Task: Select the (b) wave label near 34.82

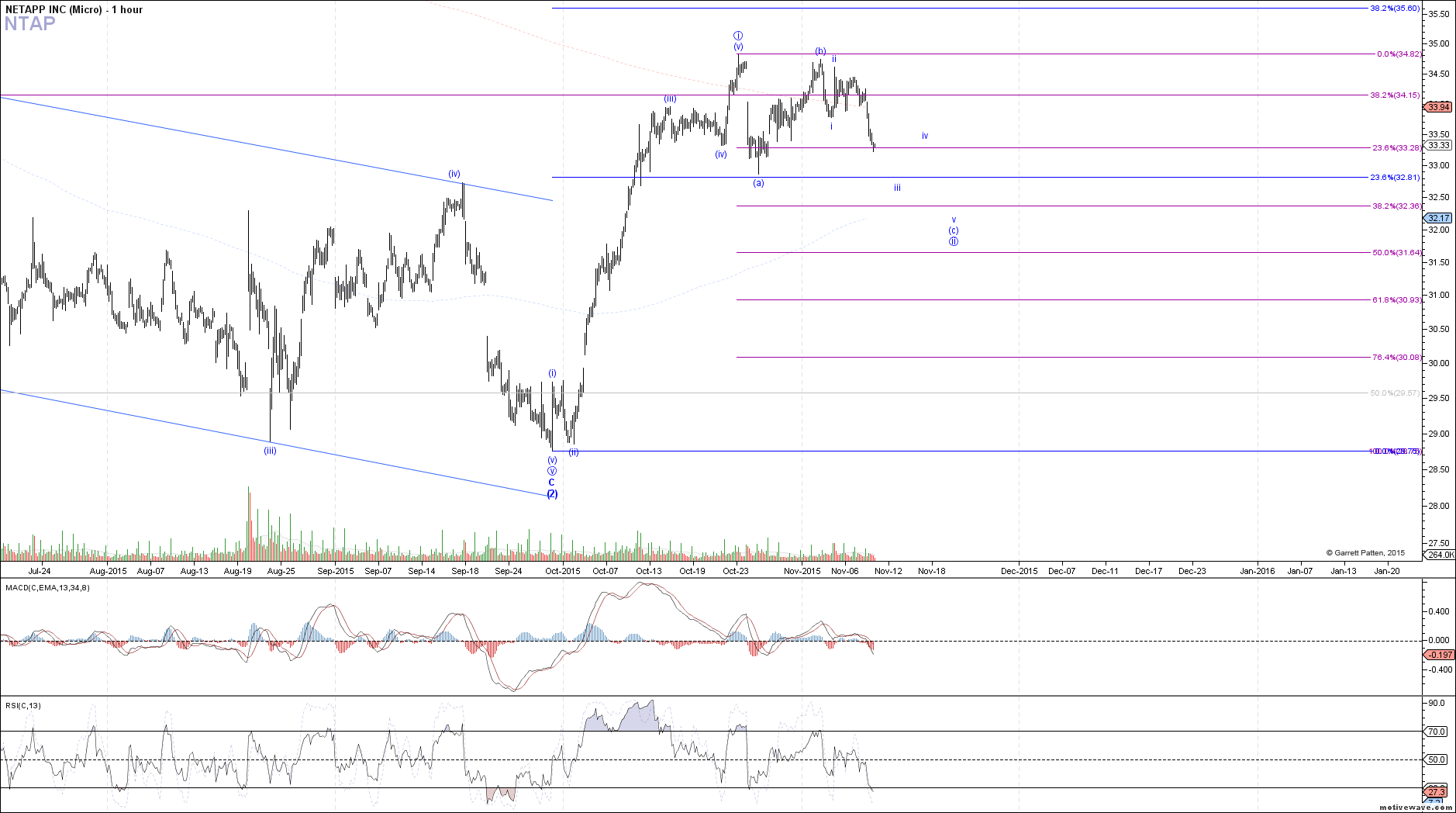Action: point(820,51)
